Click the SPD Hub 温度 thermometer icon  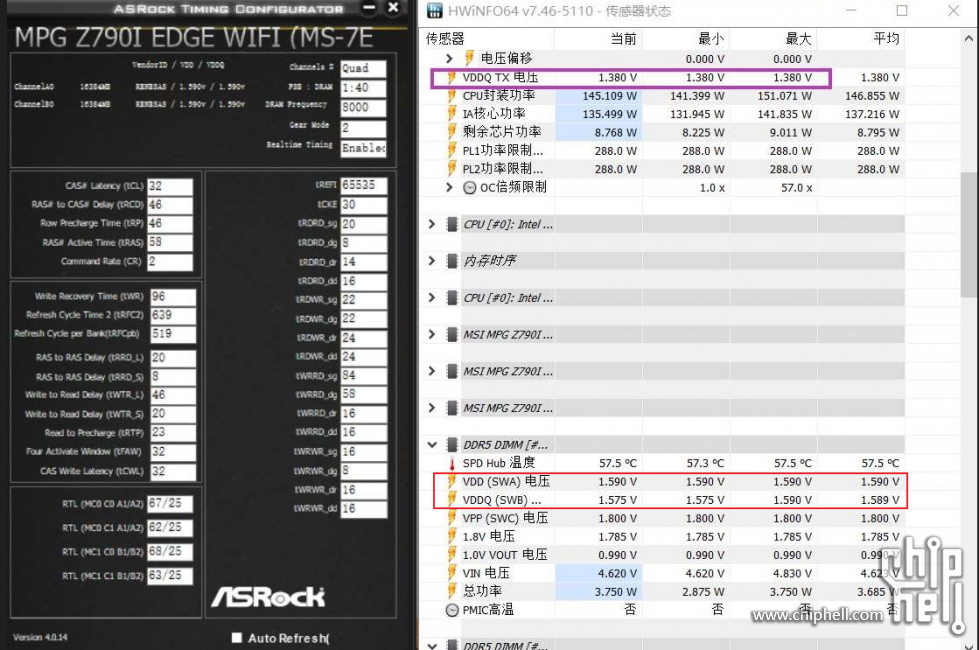(x=451, y=463)
